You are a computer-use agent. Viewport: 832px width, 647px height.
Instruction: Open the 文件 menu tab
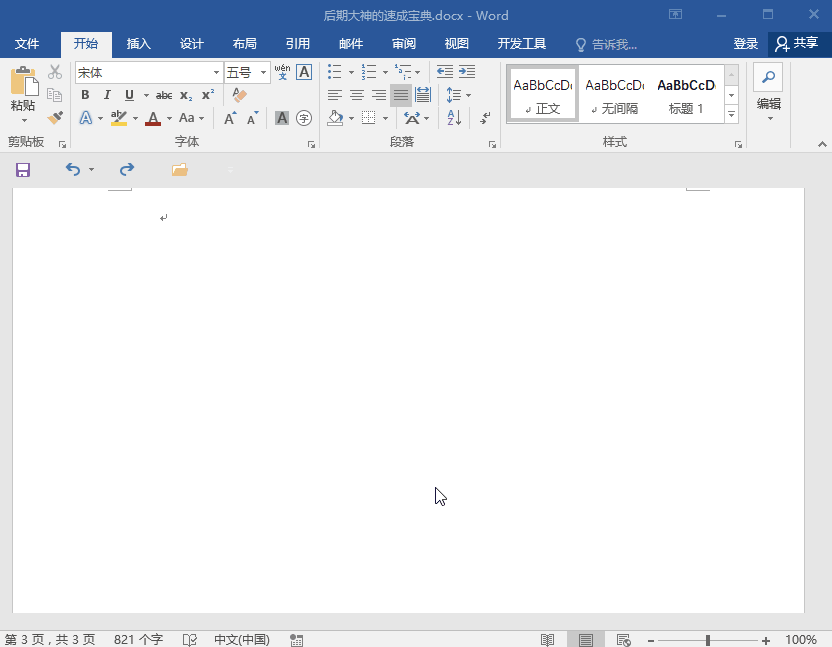click(27, 44)
